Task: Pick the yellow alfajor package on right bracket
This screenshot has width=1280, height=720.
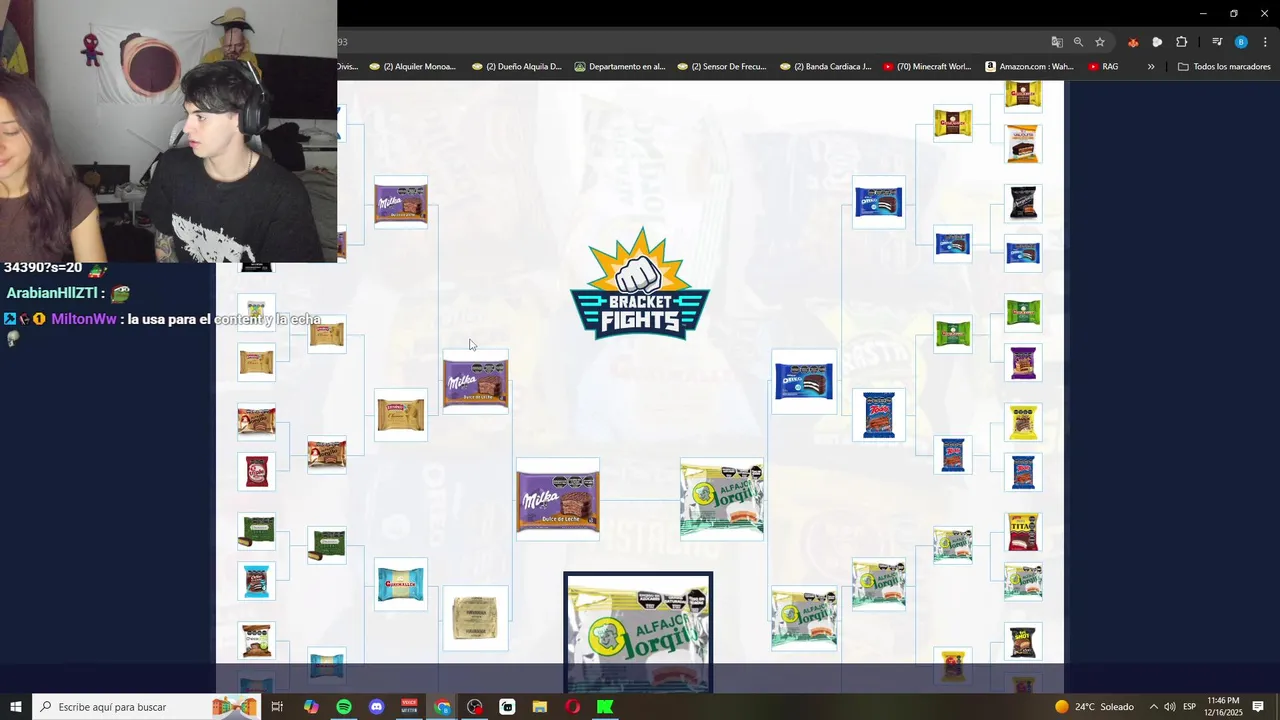Action: click(x=1023, y=422)
